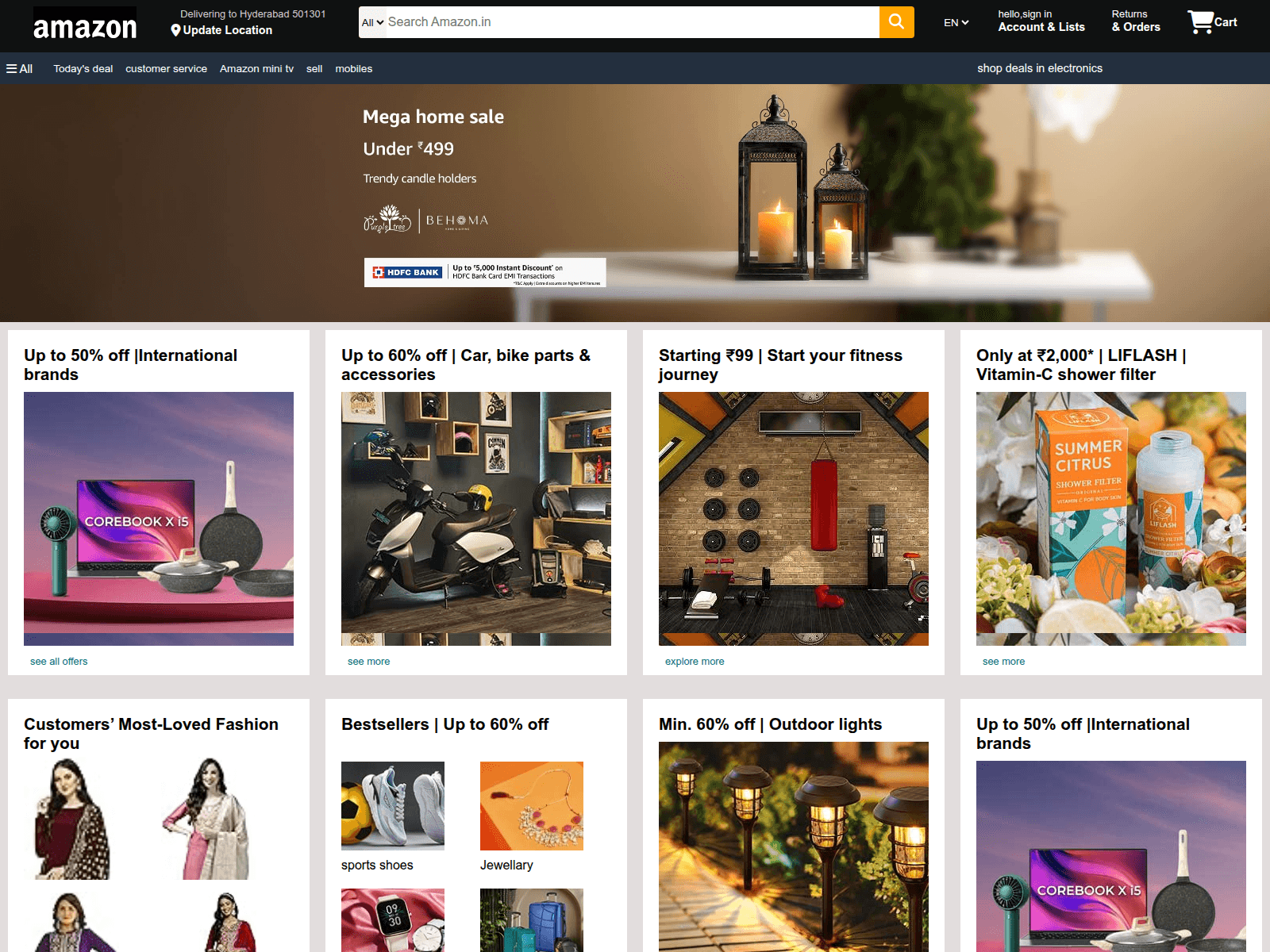Open Amazon mini tv tab
The image size is (1270, 952).
256,69
